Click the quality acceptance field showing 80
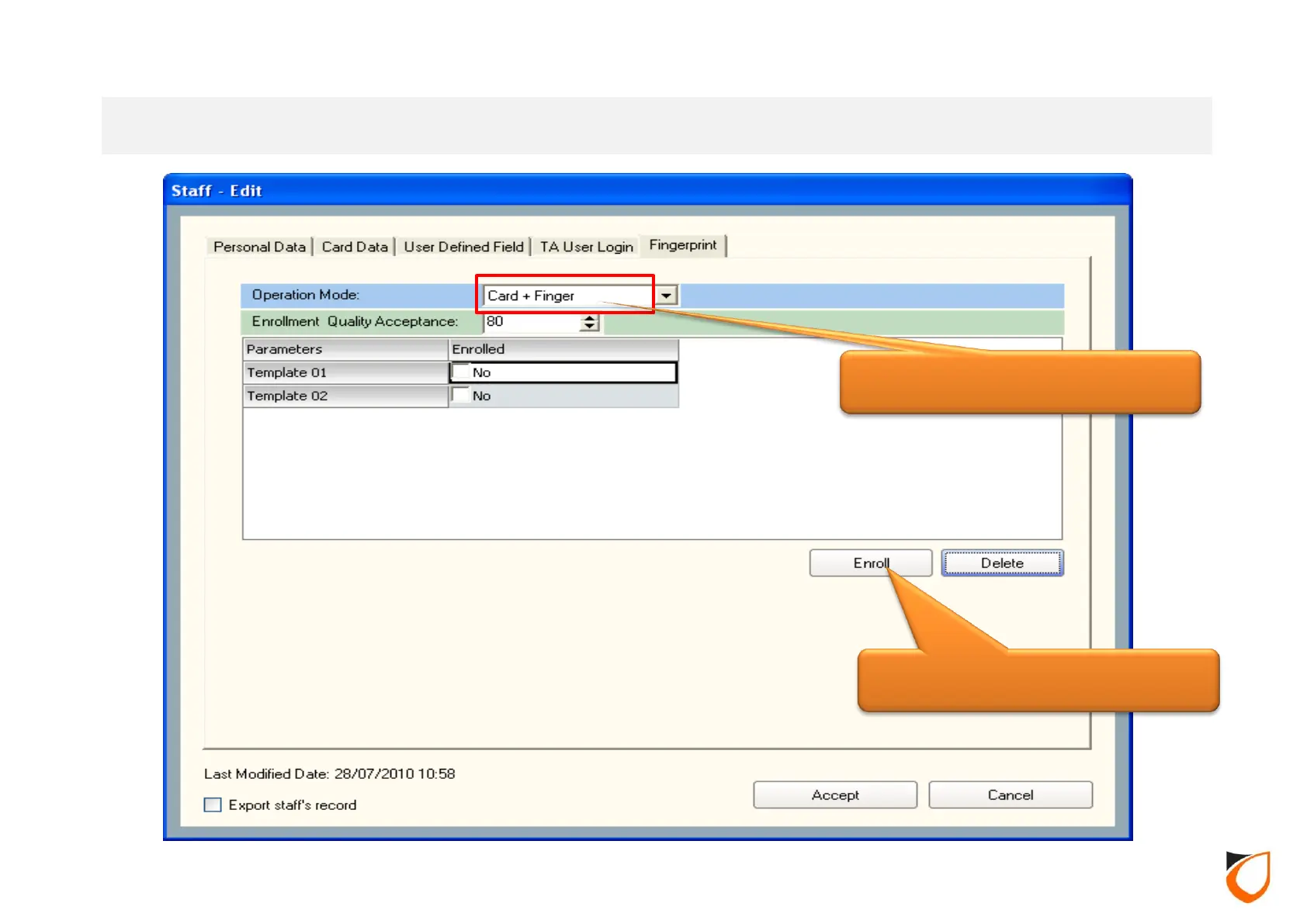Image resolution: width=1307 pixels, height=924 pixels. click(x=532, y=322)
